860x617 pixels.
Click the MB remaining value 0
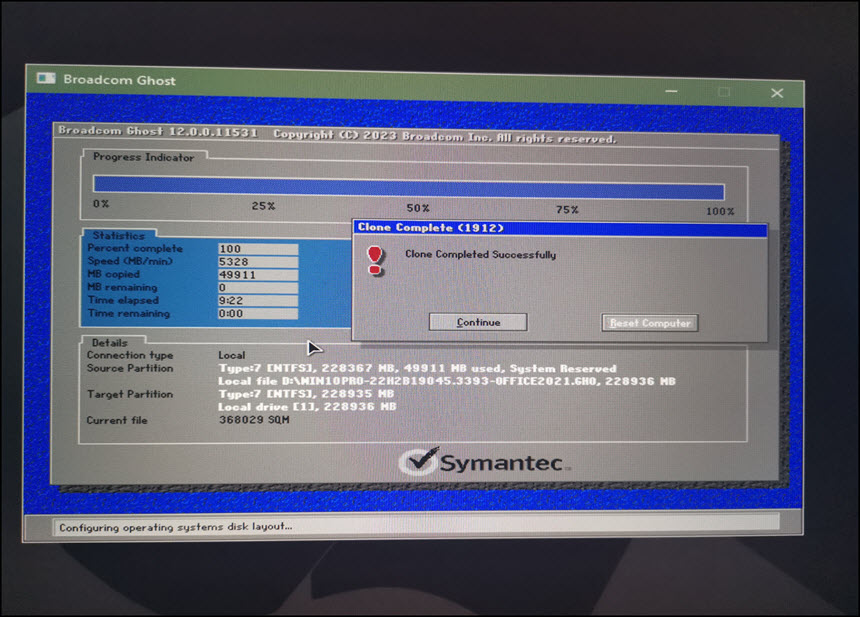tap(258, 288)
